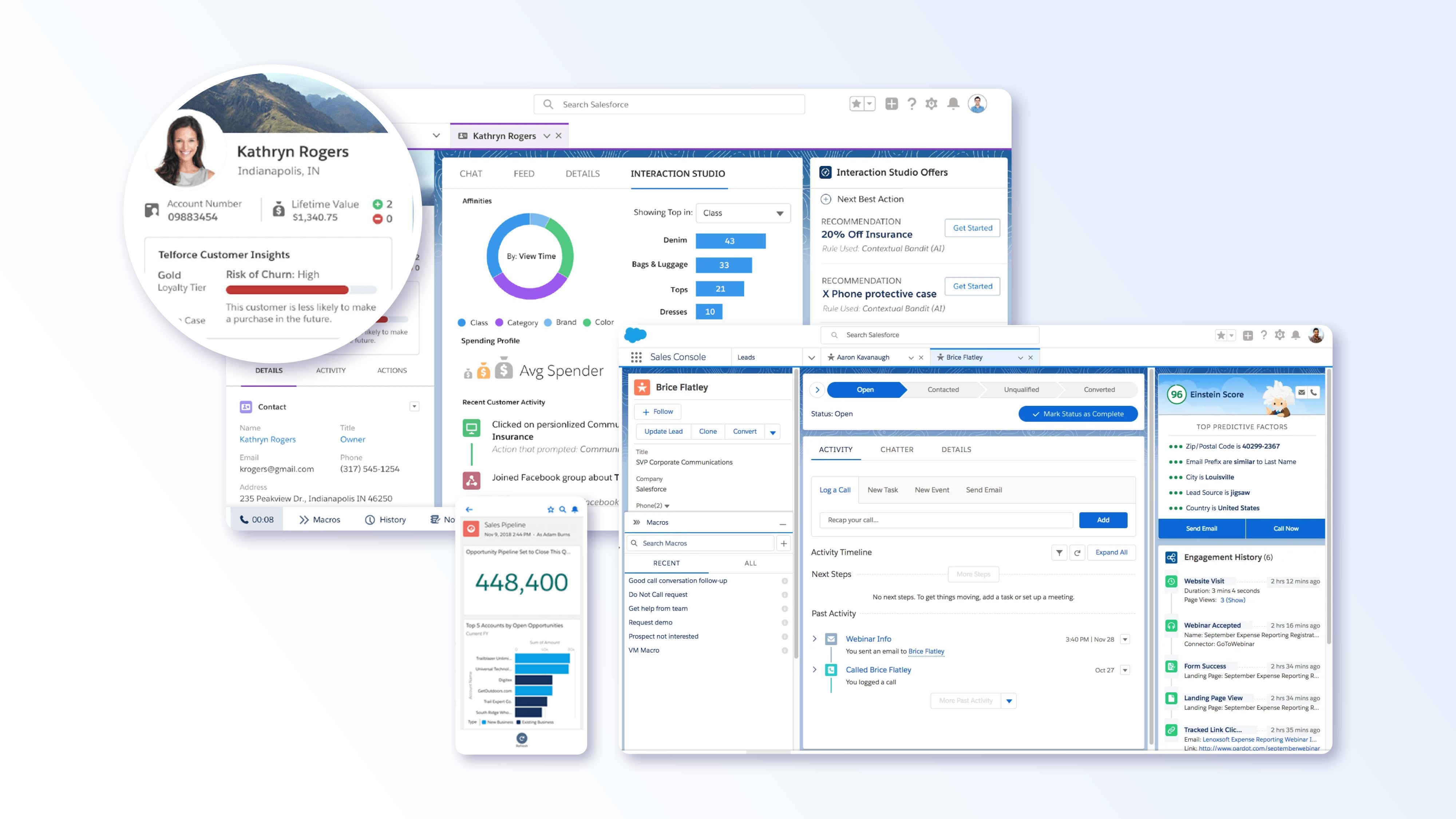Click Get Started for 20% Off Insurance
Viewport: 1456px width, 819px height.
pyautogui.click(x=972, y=228)
